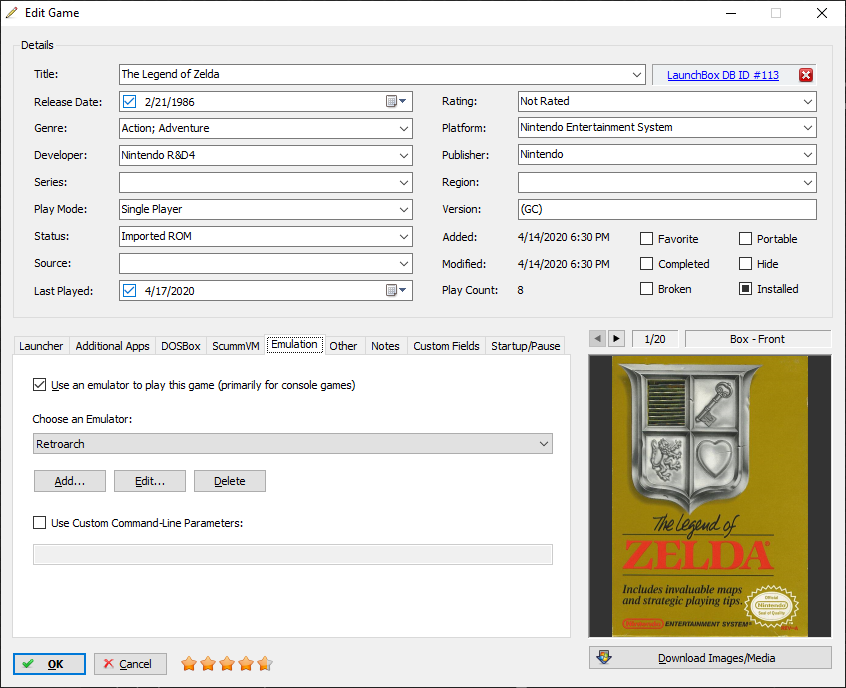
Task: Expand the Series dropdown
Action: pos(404,182)
